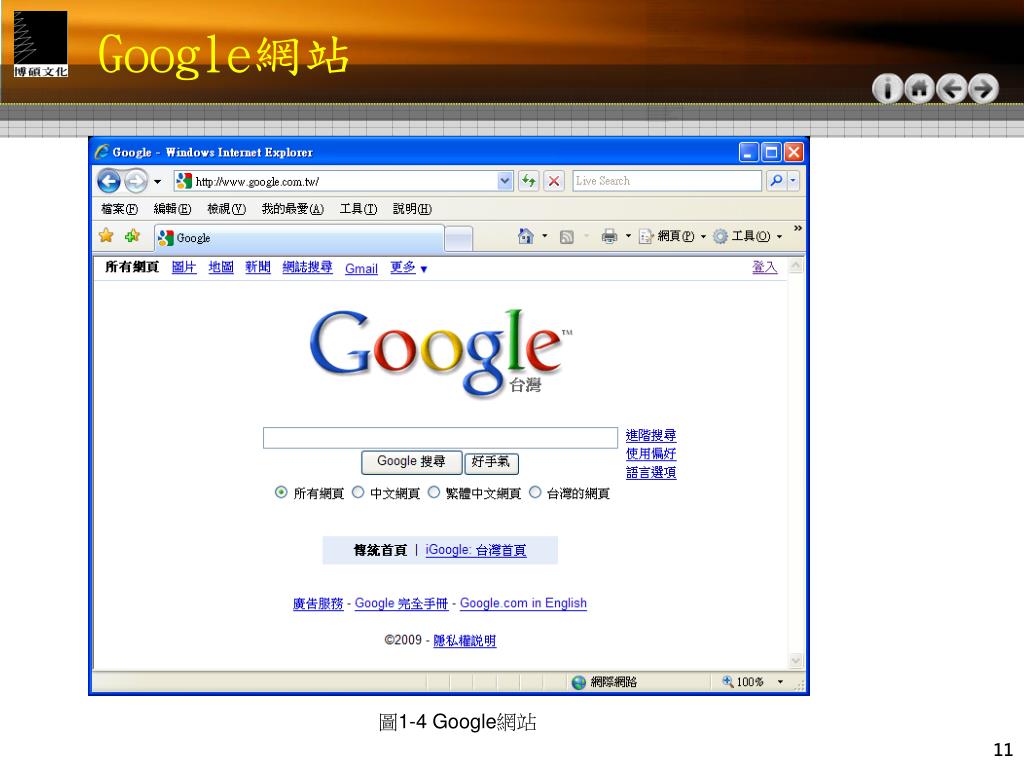Click the Google favicon in address bar

[x=184, y=181]
